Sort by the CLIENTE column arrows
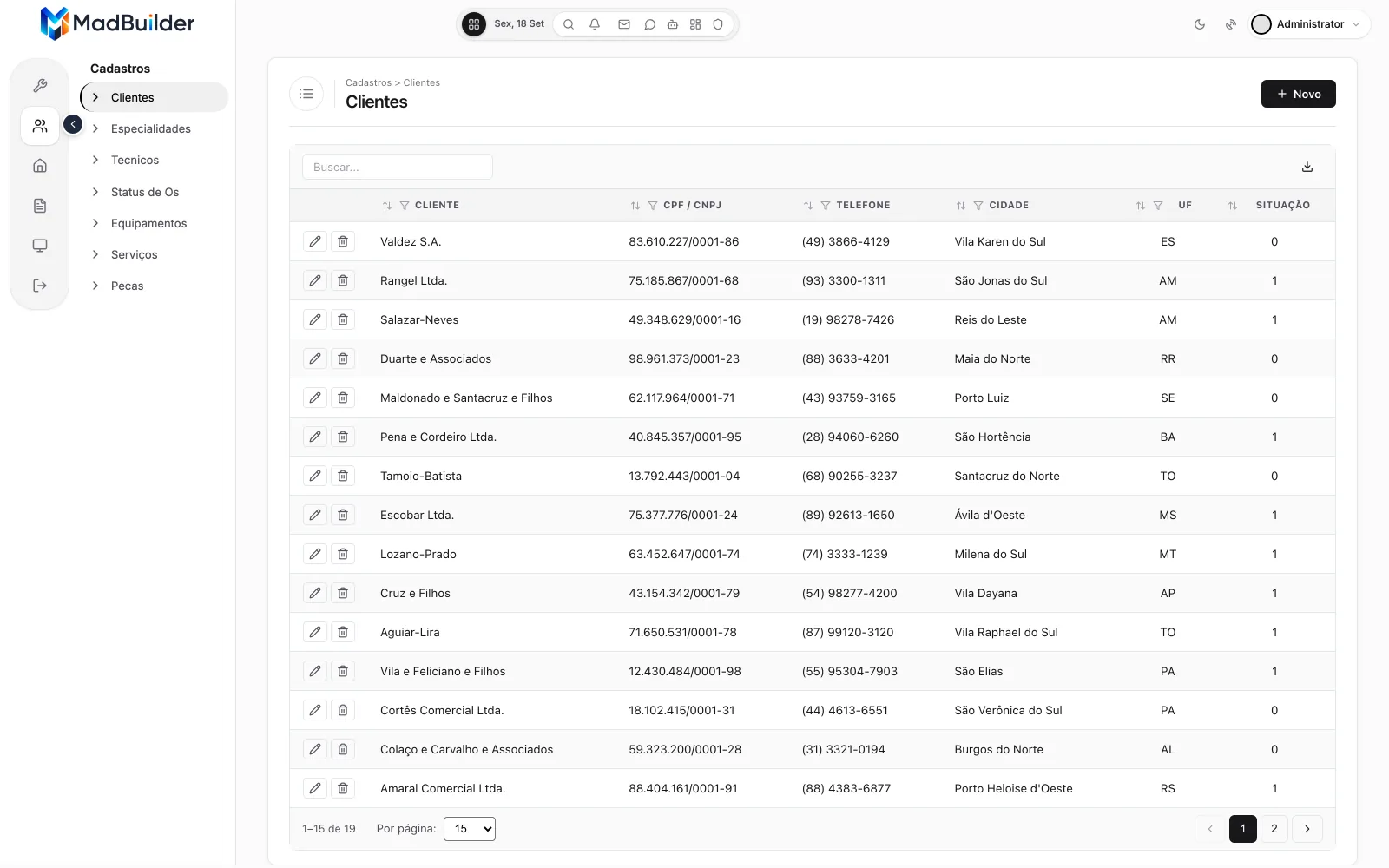 click(387, 206)
